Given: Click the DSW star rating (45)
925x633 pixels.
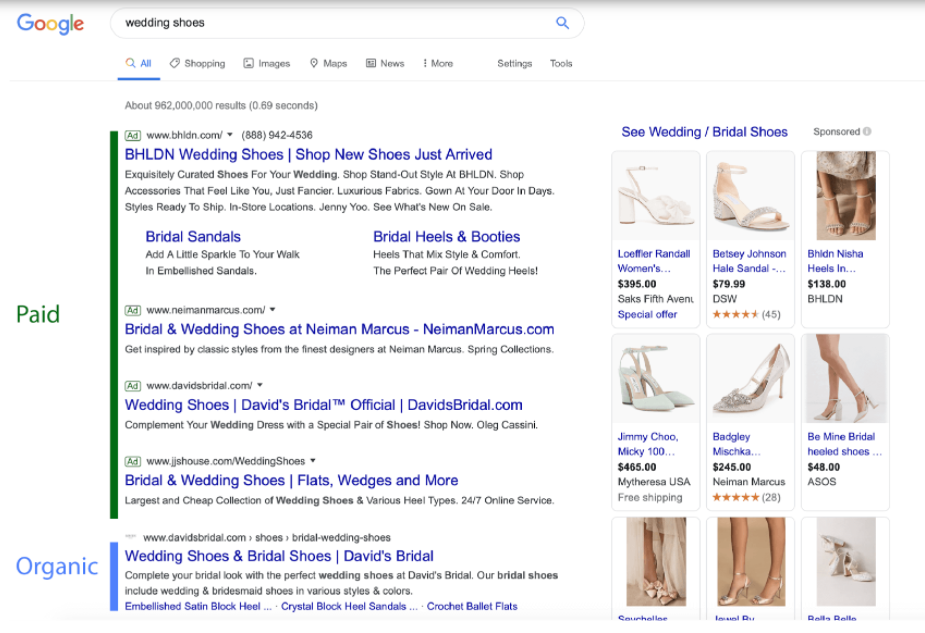Looking at the screenshot, I should click(x=746, y=314).
